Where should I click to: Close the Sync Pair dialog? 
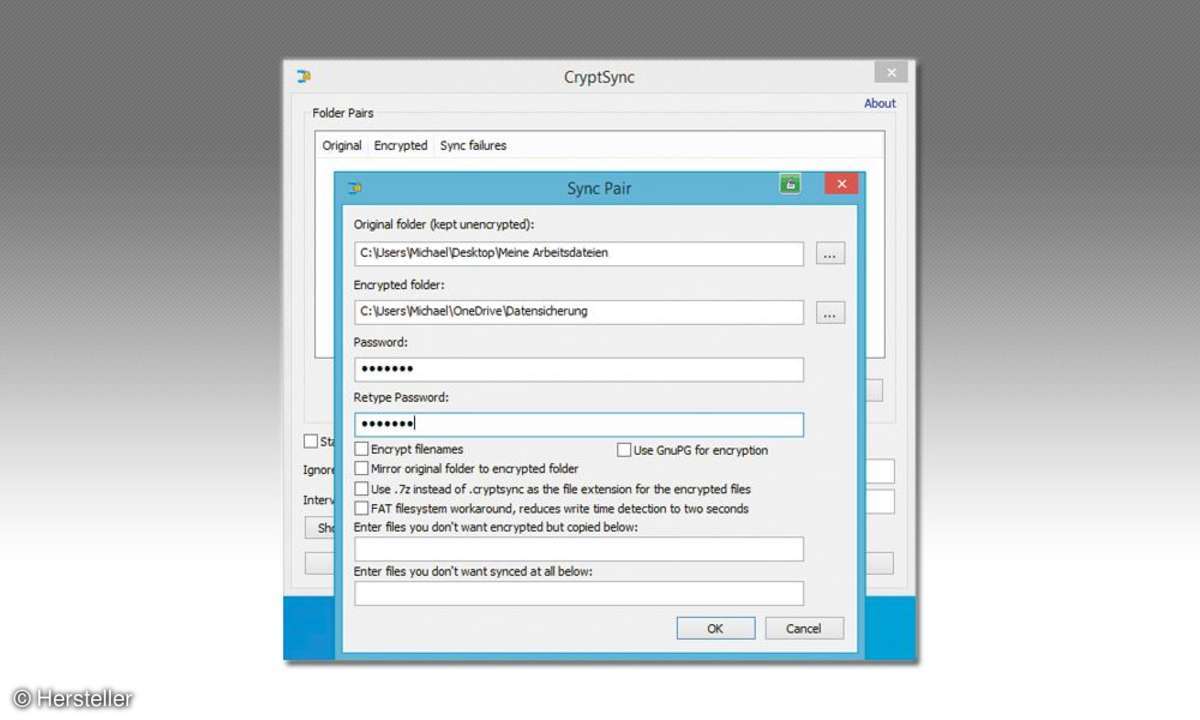coord(841,184)
